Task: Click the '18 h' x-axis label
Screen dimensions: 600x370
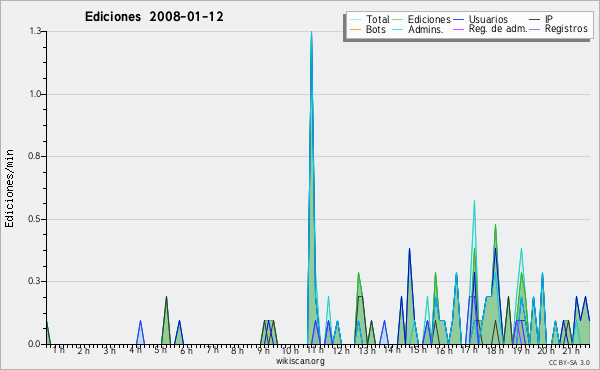Action: [496, 350]
